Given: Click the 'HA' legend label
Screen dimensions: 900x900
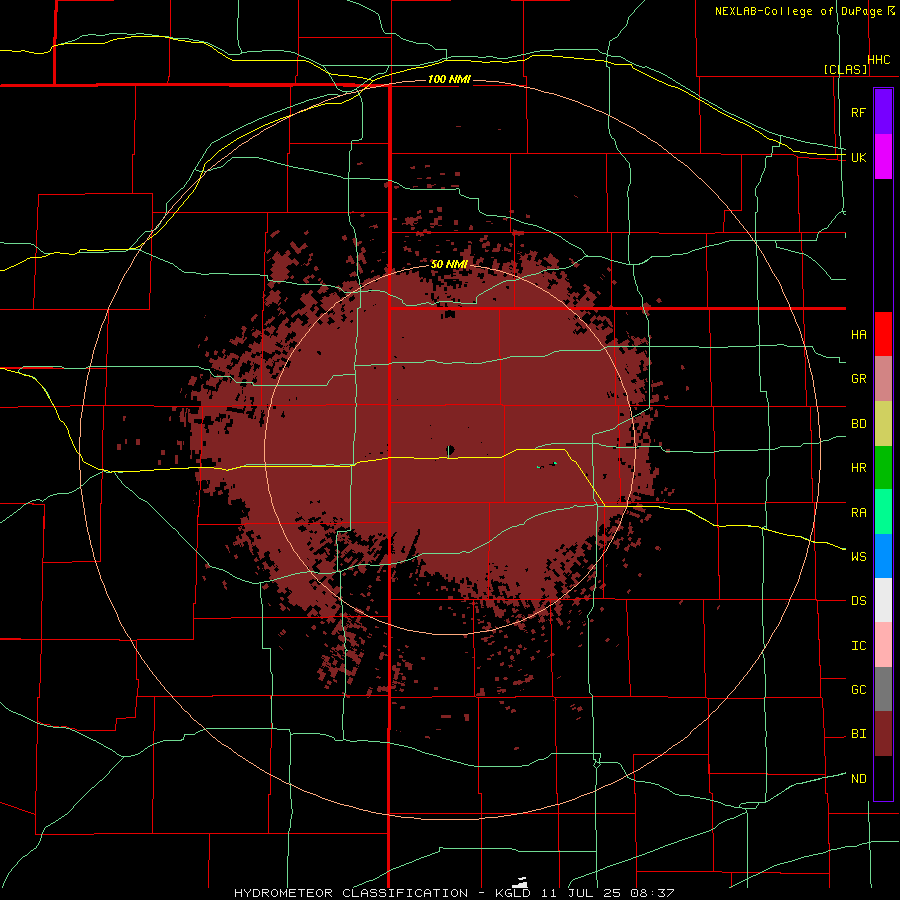Looking at the screenshot, I should point(858,334).
